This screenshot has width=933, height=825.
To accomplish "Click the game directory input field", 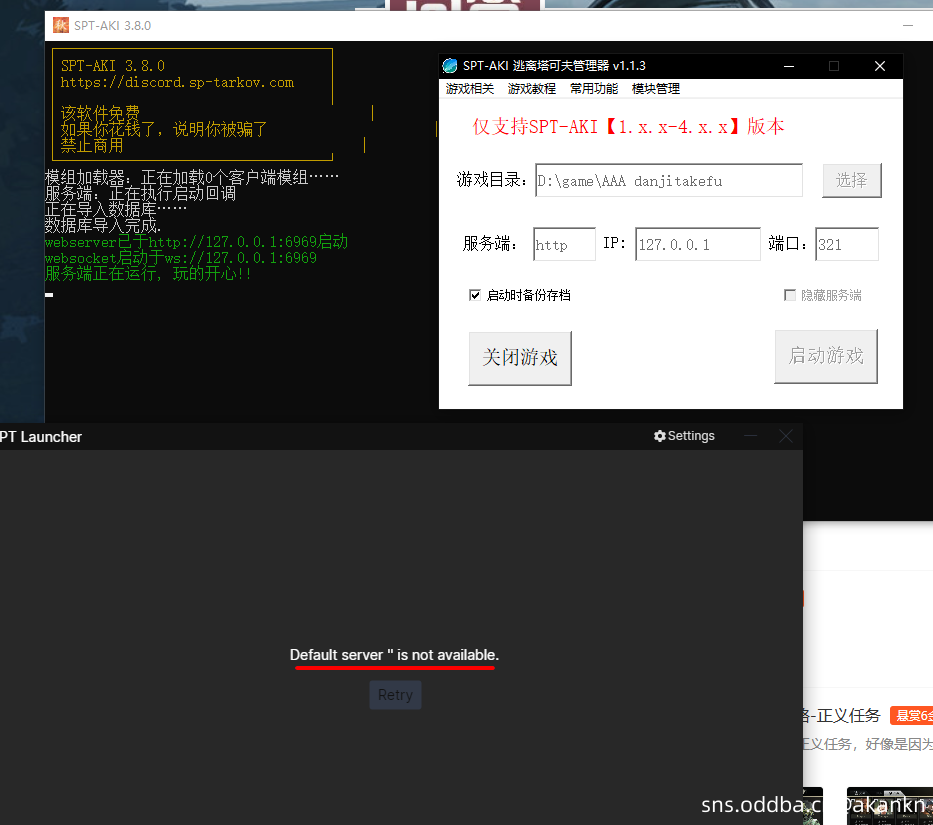I will pos(668,180).
